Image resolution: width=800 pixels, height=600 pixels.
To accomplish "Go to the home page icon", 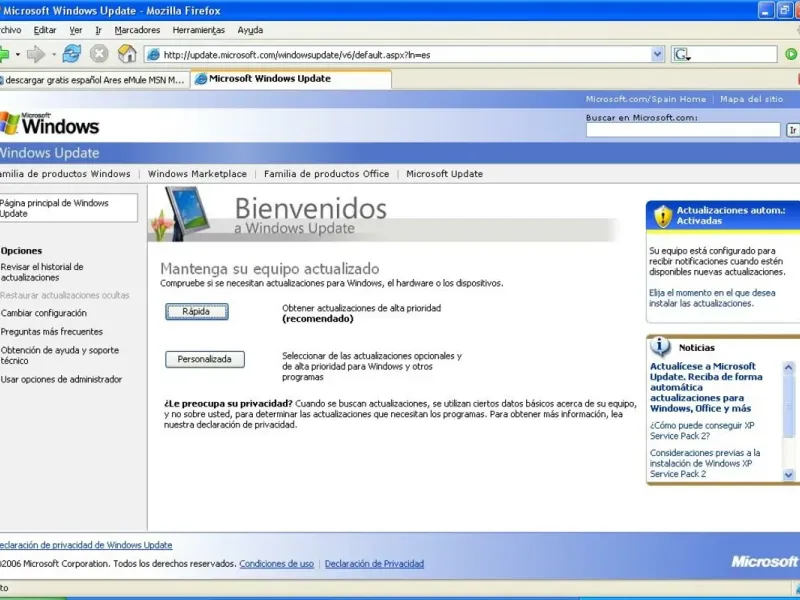I will [127, 54].
